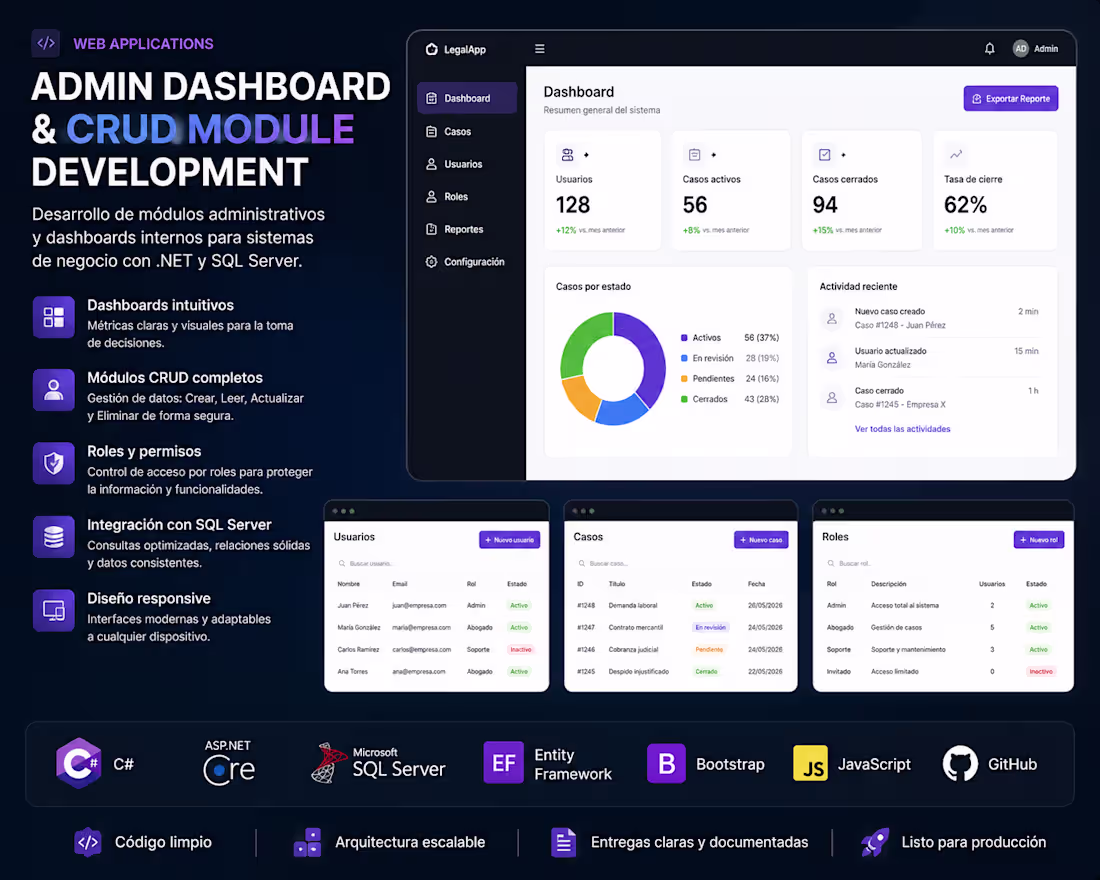Toggle the hamburger menu icon in LegalApp header
Viewport: 1100px width, 880px height.
coord(539,49)
